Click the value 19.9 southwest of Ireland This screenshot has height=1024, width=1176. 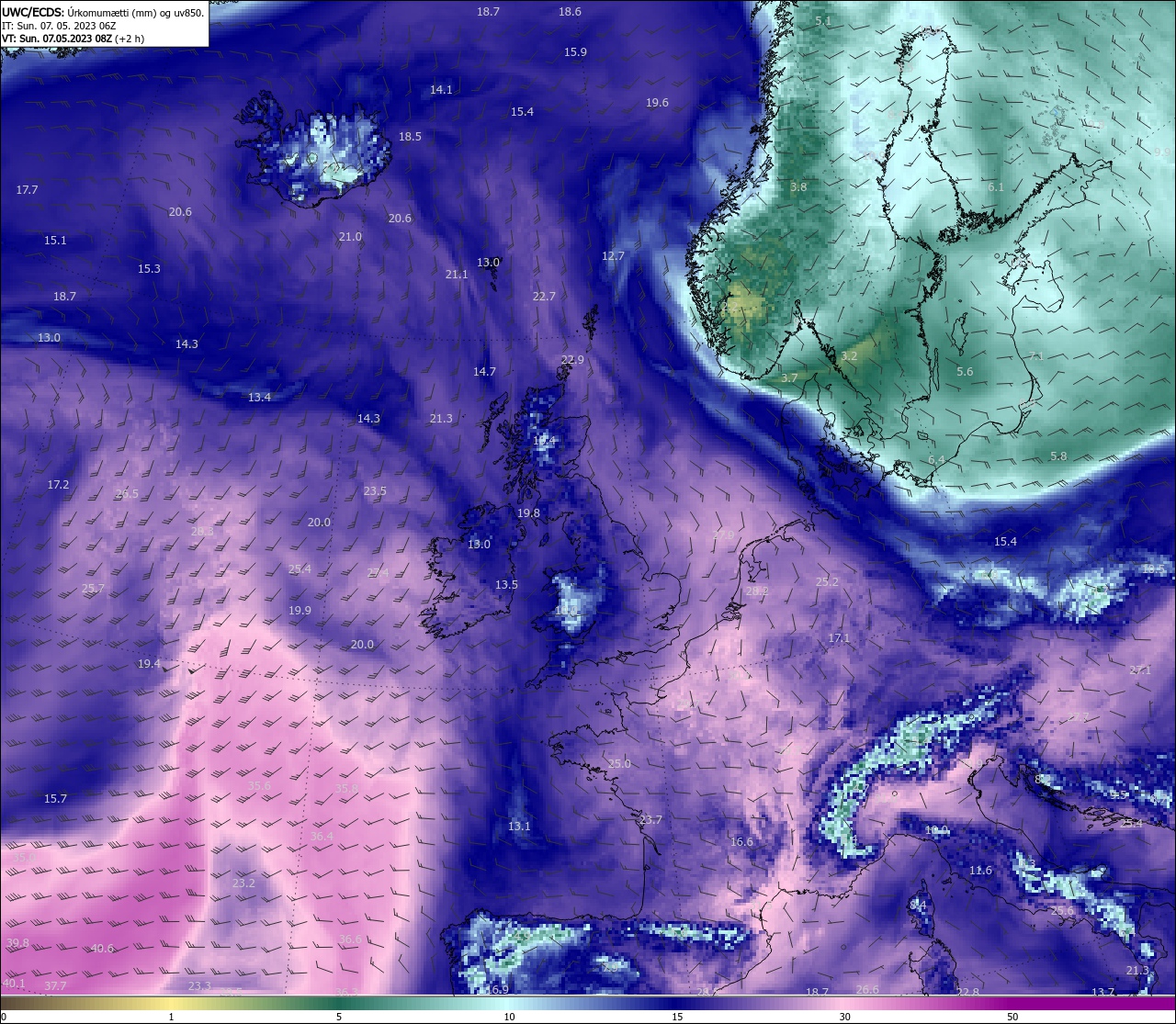(x=300, y=611)
